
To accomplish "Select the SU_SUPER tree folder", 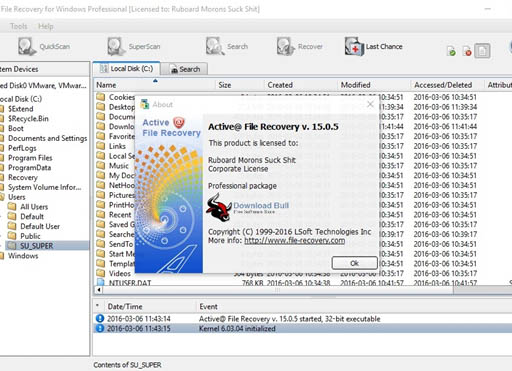I will click(x=36, y=246).
